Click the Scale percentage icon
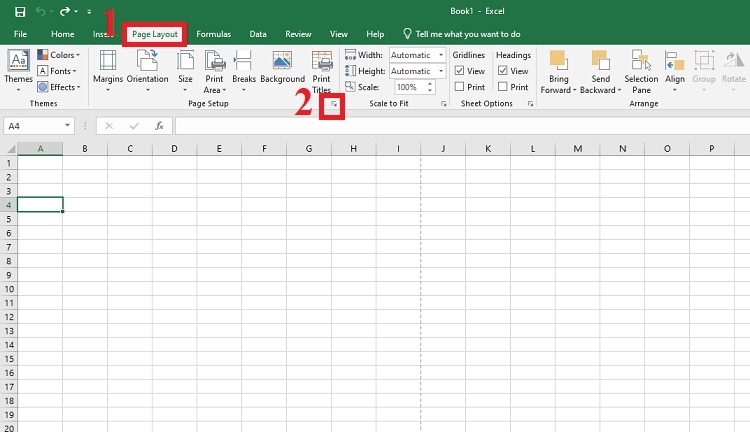Image resolution: width=750 pixels, height=432 pixels. pyautogui.click(x=350, y=87)
